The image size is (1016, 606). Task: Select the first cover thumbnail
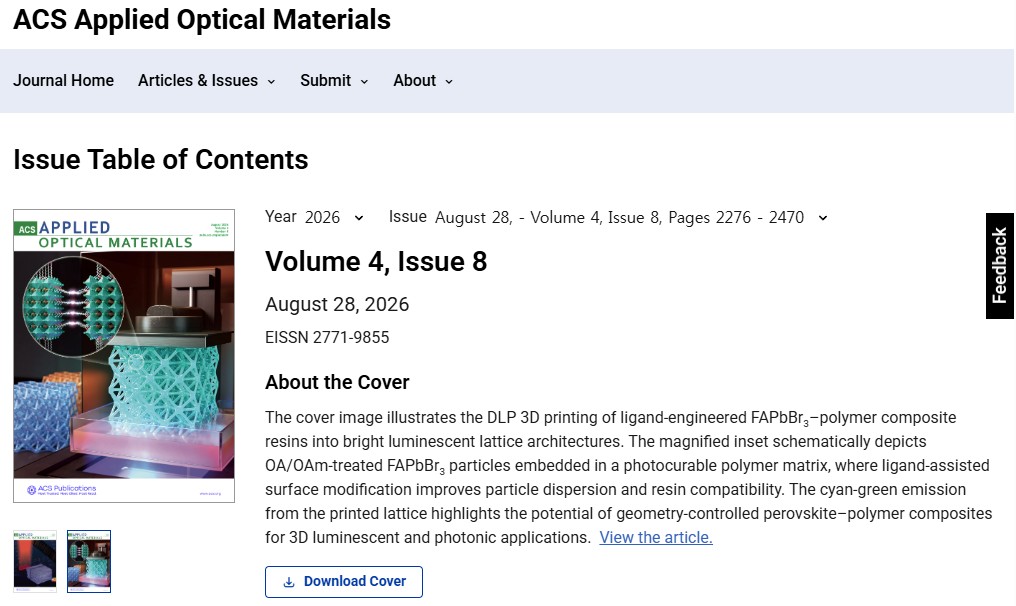pos(35,561)
